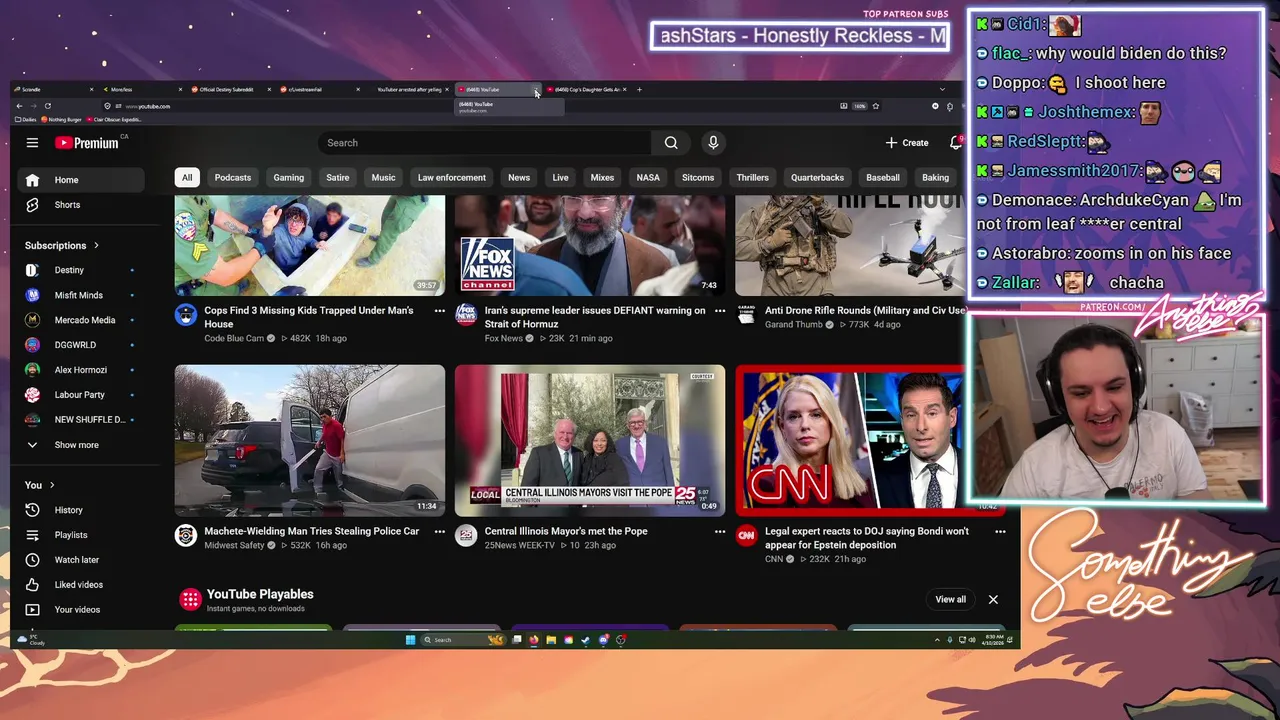Go to the YouTube Premium logo home

86,143
